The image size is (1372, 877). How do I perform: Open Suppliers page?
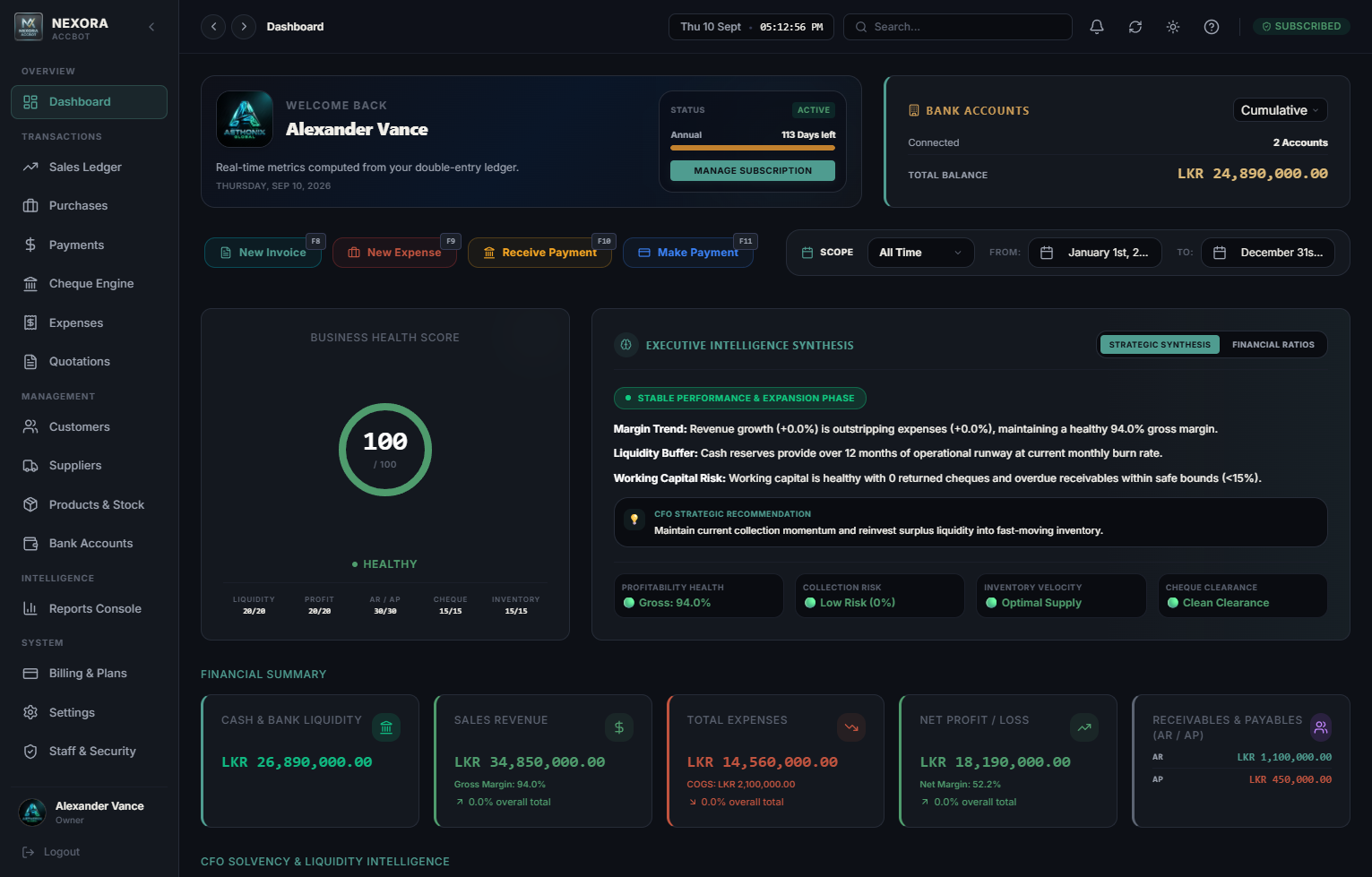[x=89, y=466]
